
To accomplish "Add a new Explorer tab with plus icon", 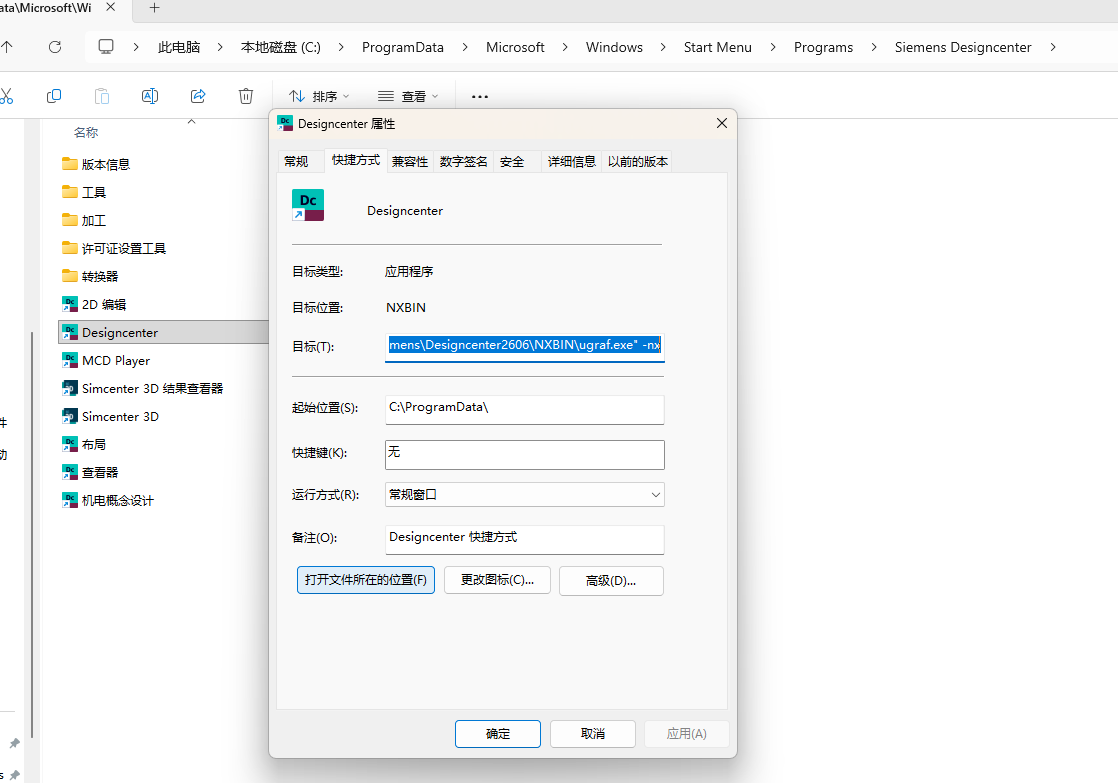I will pyautogui.click(x=154, y=8).
